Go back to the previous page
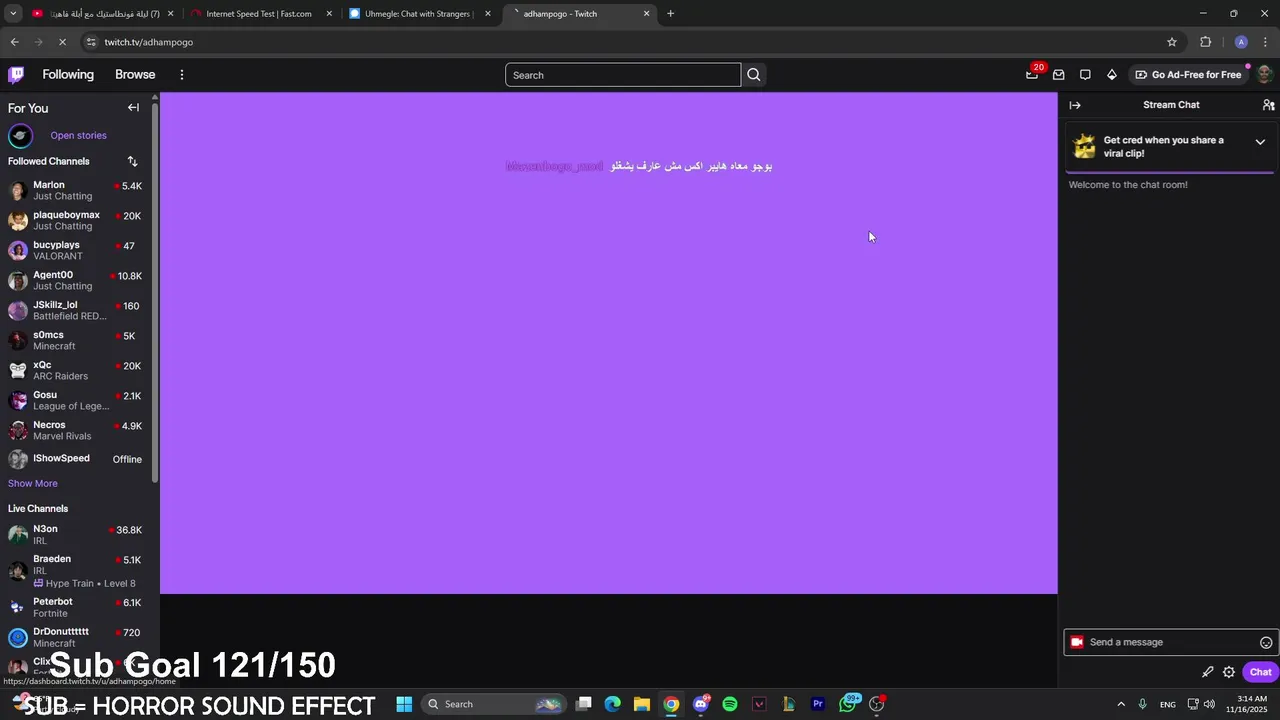This screenshot has width=1280, height=720. tap(14, 42)
